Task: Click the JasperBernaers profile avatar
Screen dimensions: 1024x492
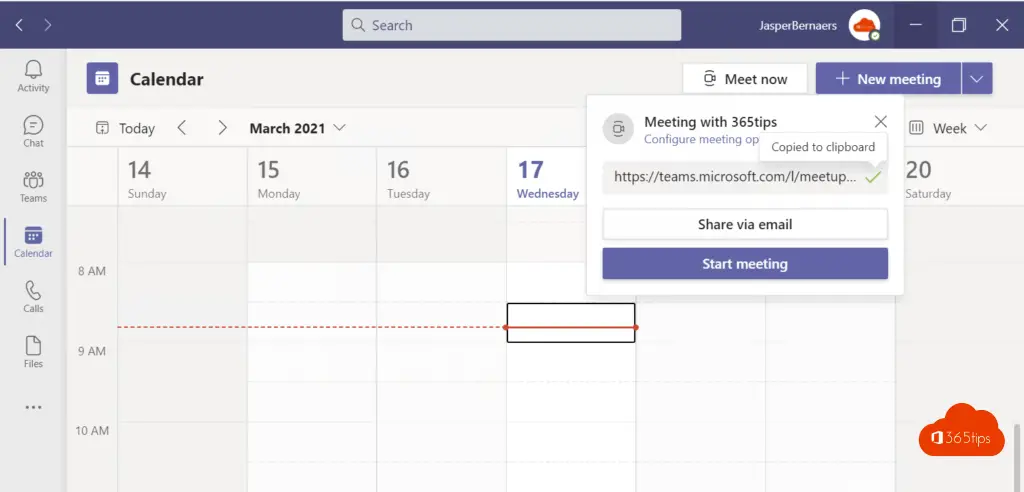Action: point(863,25)
